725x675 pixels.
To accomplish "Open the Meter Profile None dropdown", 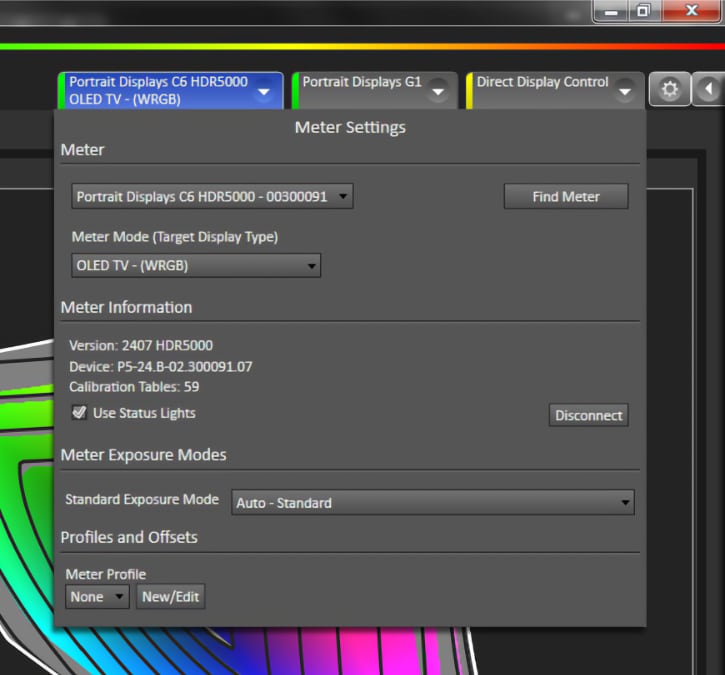I will tap(97, 597).
